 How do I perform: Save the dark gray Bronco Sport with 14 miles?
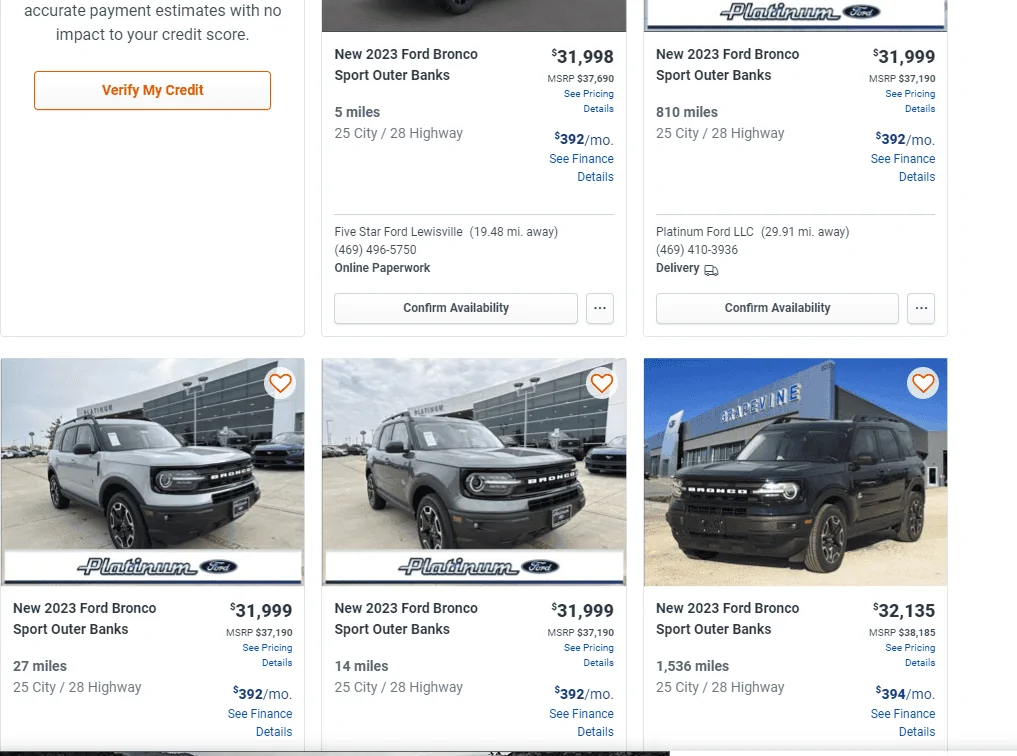click(x=602, y=383)
